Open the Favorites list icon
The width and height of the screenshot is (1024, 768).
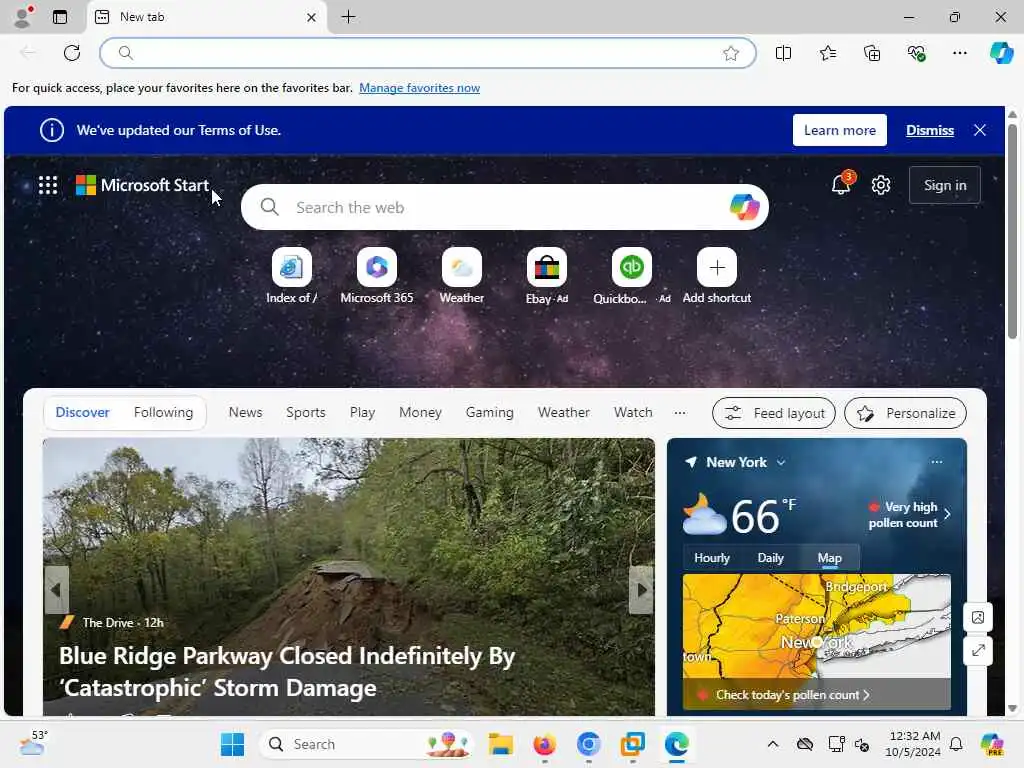(828, 54)
